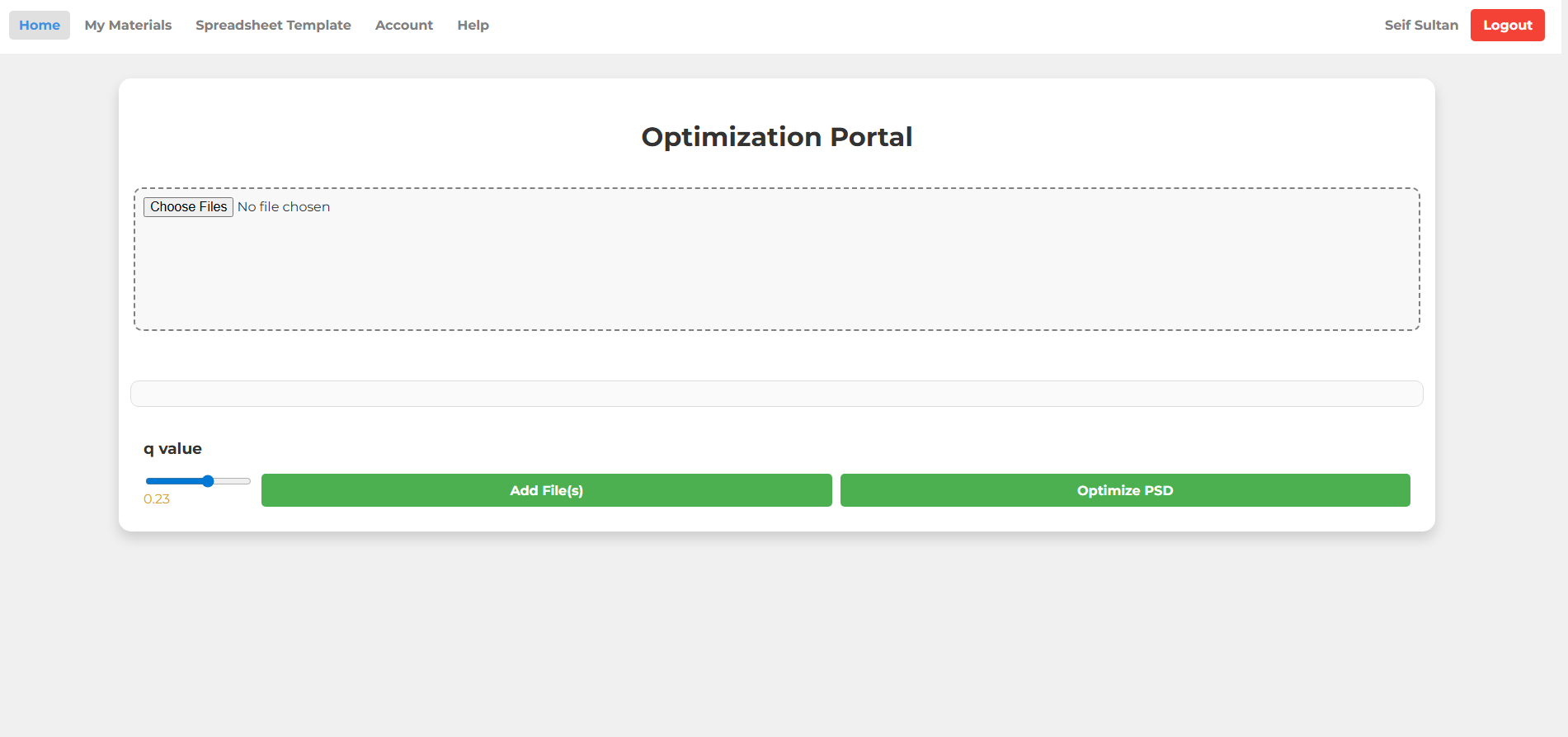
Task: Open the My Materials page
Action: point(128,25)
